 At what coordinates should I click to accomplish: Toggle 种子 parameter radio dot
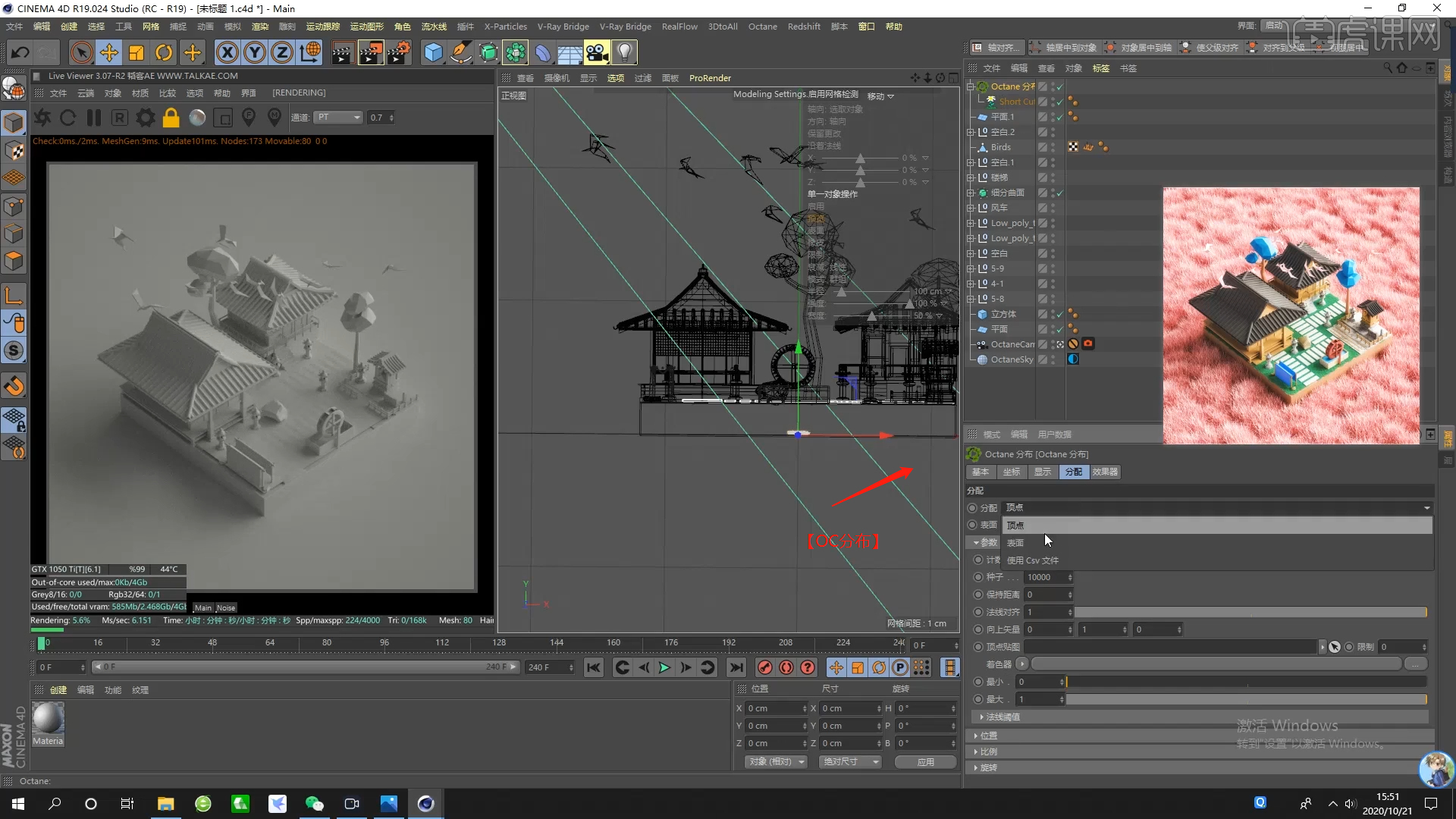pos(978,577)
